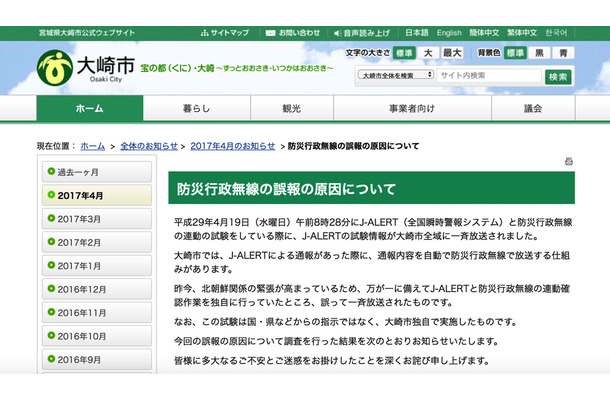Start 音声読み上げ audio reading
This screenshot has width=610, height=400.
click(362, 33)
